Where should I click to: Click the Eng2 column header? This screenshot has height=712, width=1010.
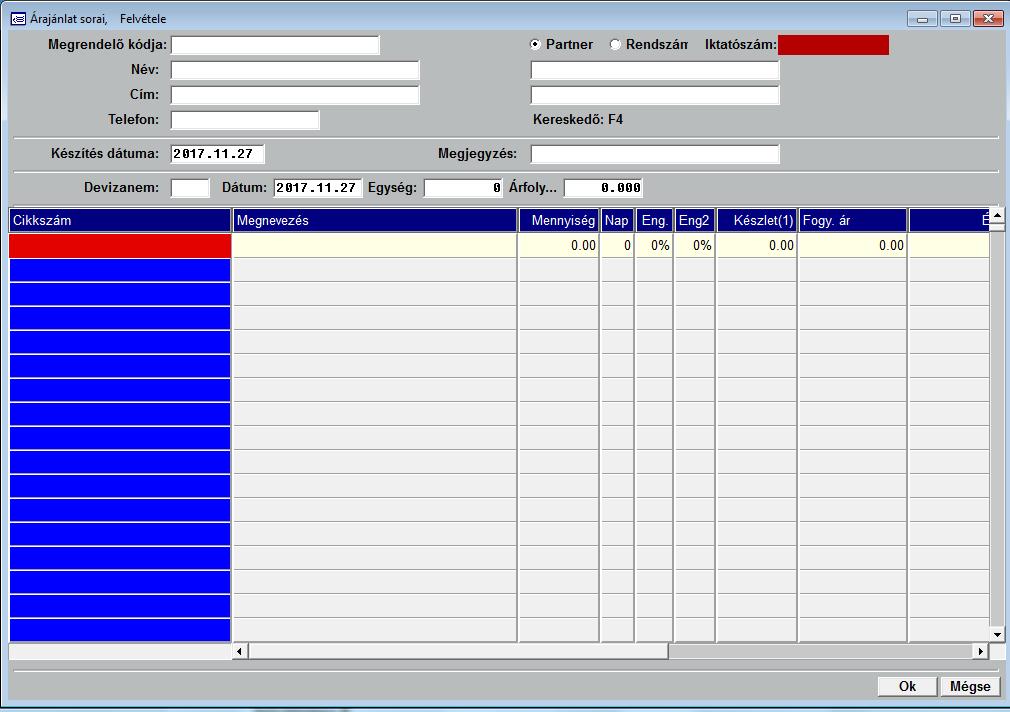[x=694, y=220]
